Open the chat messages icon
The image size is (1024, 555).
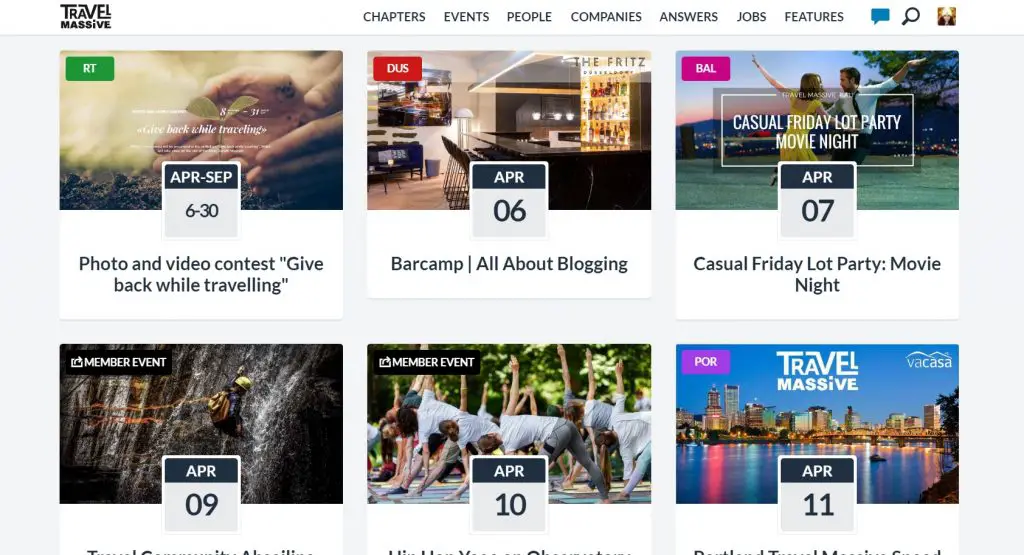pos(880,16)
